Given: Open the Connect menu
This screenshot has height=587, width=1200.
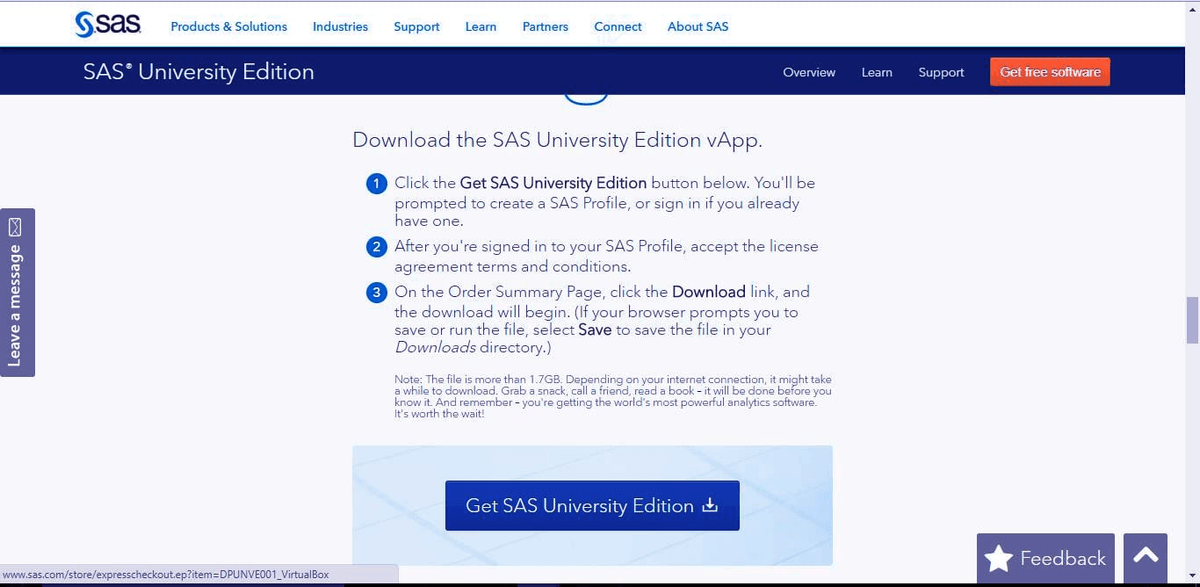Looking at the screenshot, I should [x=617, y=27].
